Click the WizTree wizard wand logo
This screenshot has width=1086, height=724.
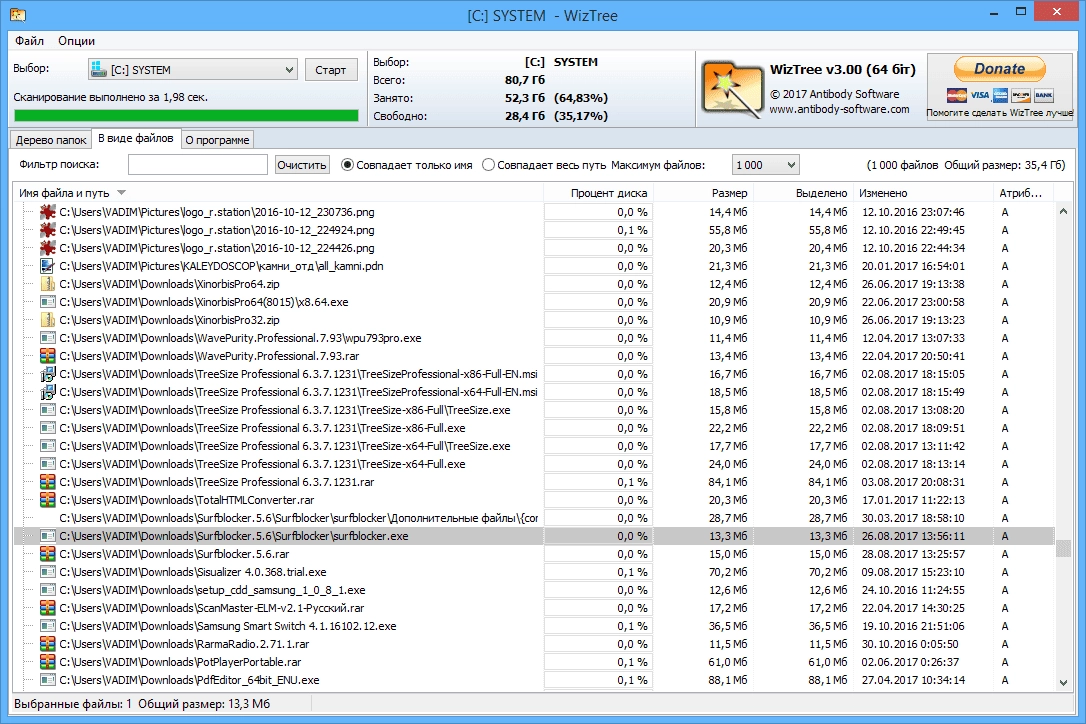click(x=731, y=89)
